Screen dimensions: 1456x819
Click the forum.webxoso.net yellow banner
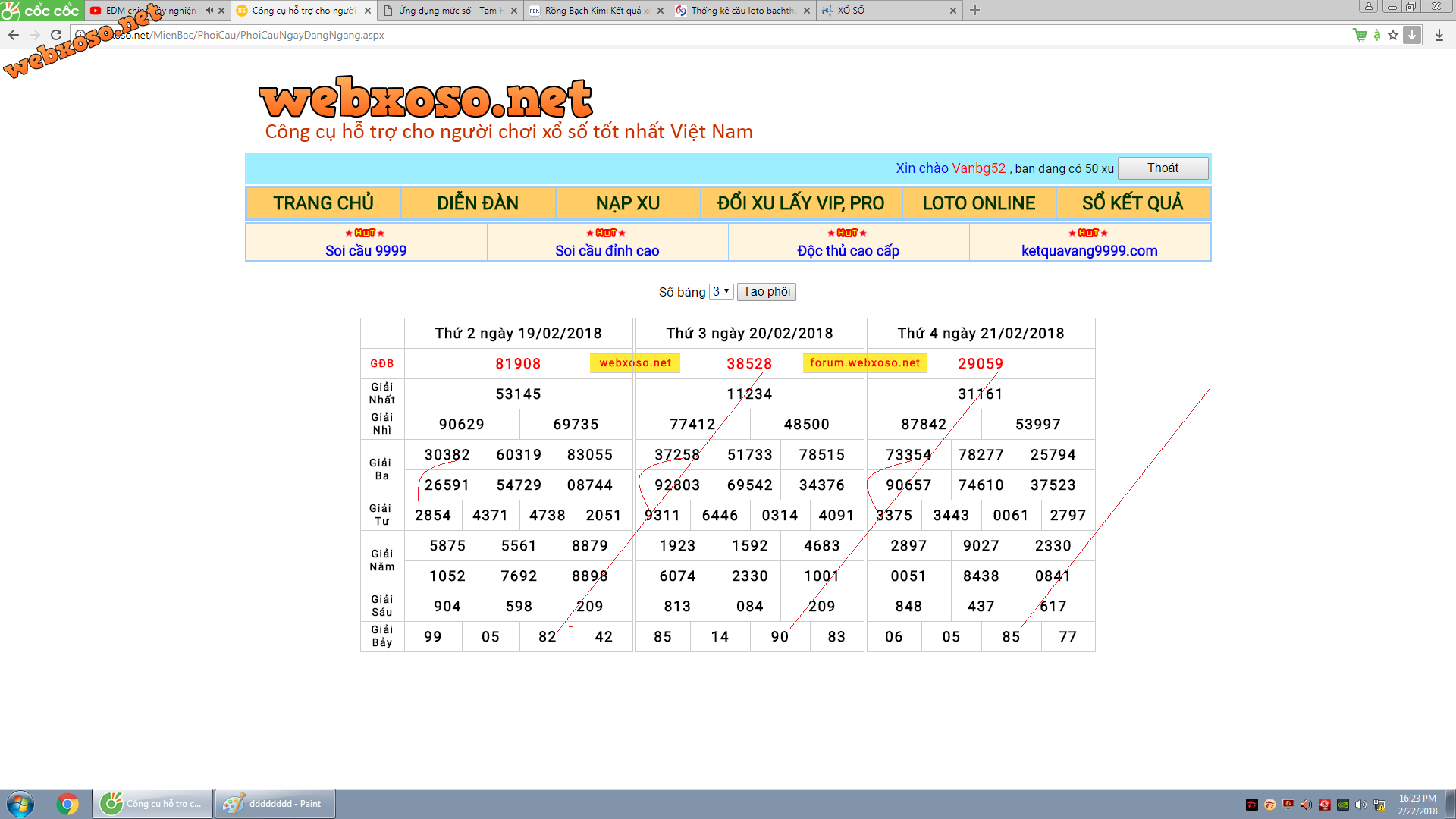(865, 363)
